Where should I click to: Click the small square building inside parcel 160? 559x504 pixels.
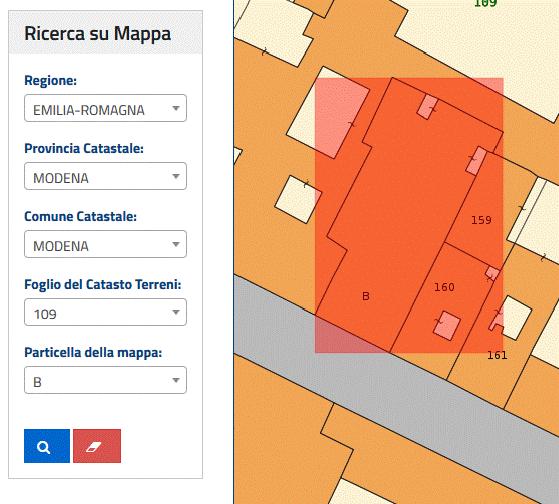point(447,325)
